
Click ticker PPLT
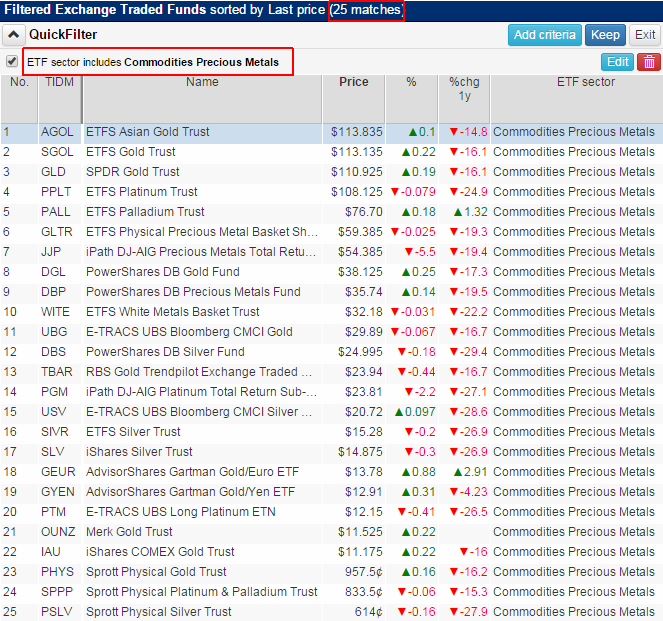56,192
